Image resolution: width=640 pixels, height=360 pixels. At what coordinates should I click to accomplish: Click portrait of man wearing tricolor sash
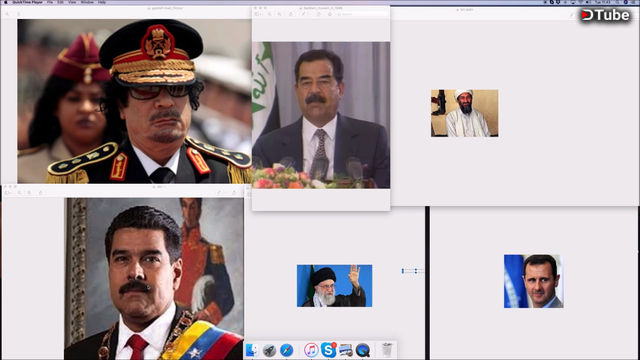pyautogui.click(x=154, y=278)
